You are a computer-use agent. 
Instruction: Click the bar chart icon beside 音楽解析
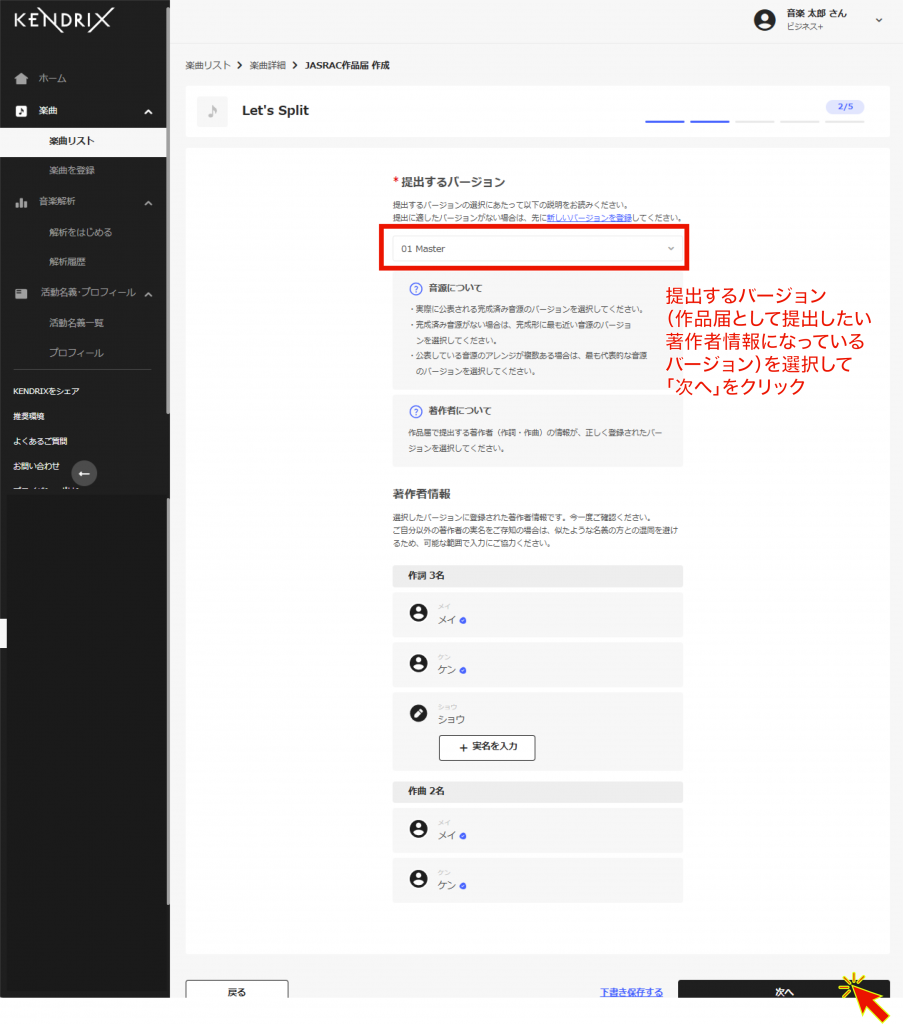pos(21,202)
